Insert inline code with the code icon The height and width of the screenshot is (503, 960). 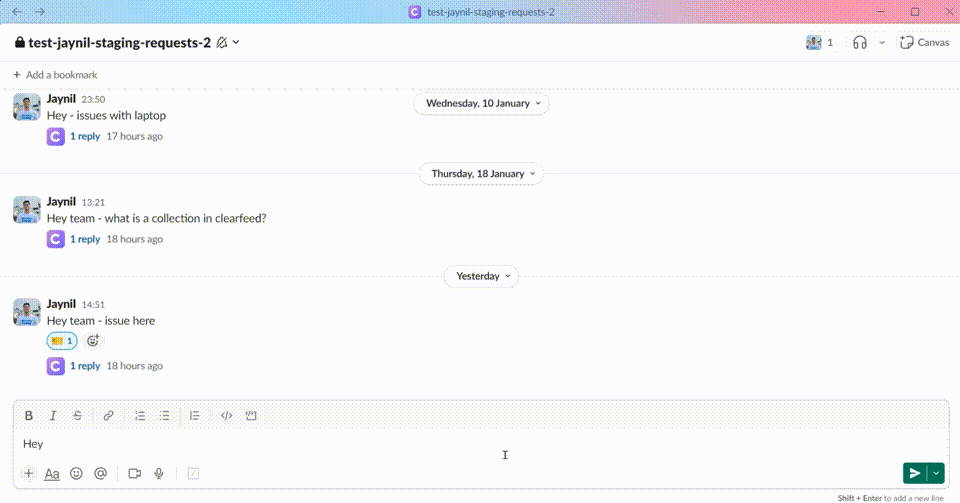[x=226, y=415]
